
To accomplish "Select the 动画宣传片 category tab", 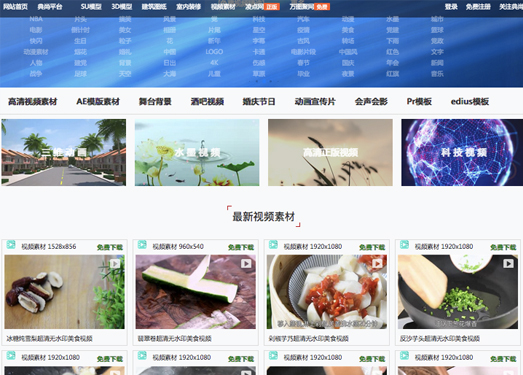I will click(x=315, y=101).
